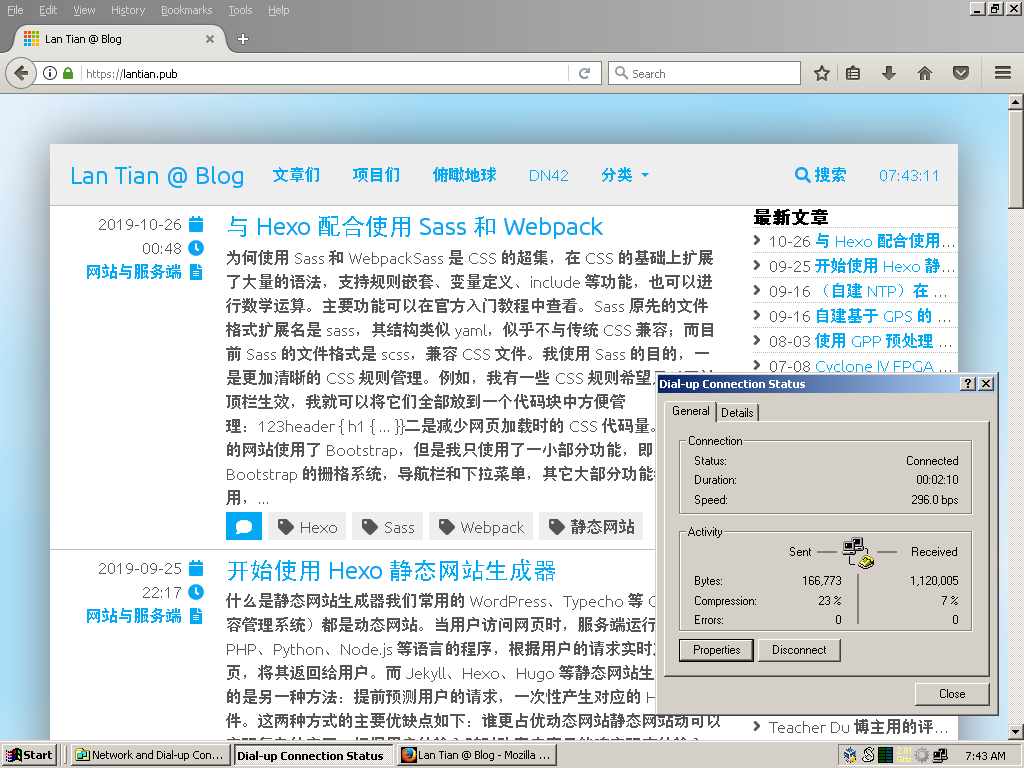Click calendar icon beside 2019-10-26
This screenshot has width=1024, height=768.
(196, 224)
